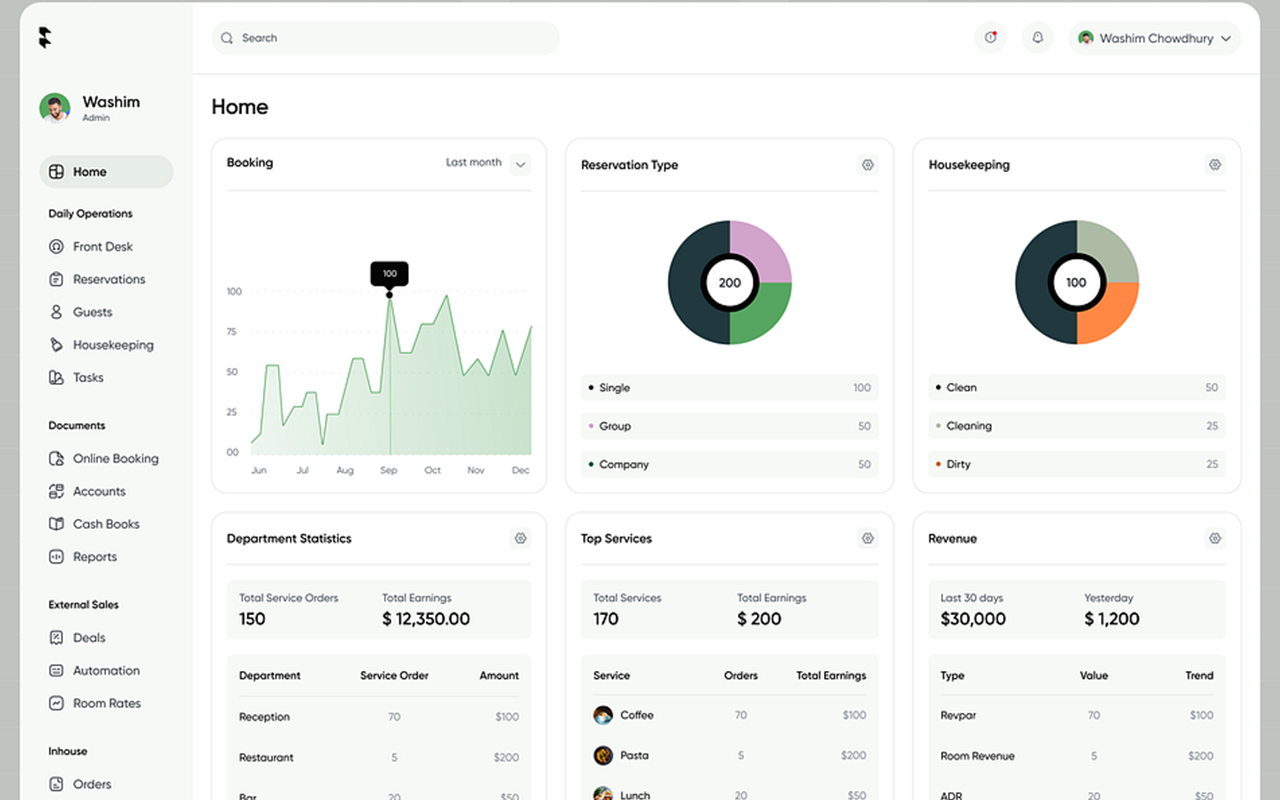1280x800 pixels.
Task: Open Online Booking in Documents
Action: coord(115,459)
